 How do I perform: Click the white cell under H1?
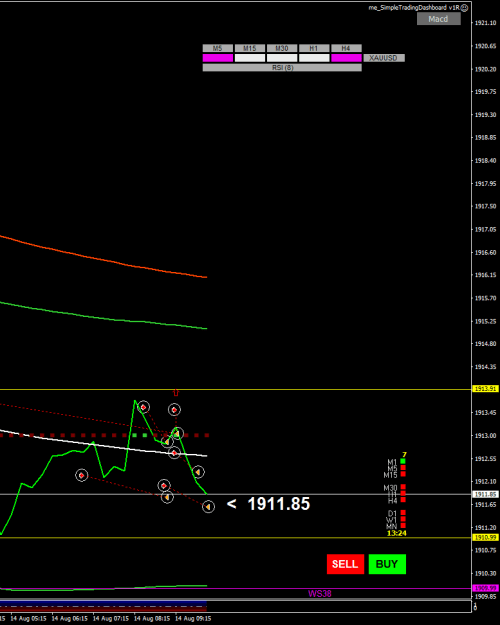pyautogui.click(x=314, y=58)
